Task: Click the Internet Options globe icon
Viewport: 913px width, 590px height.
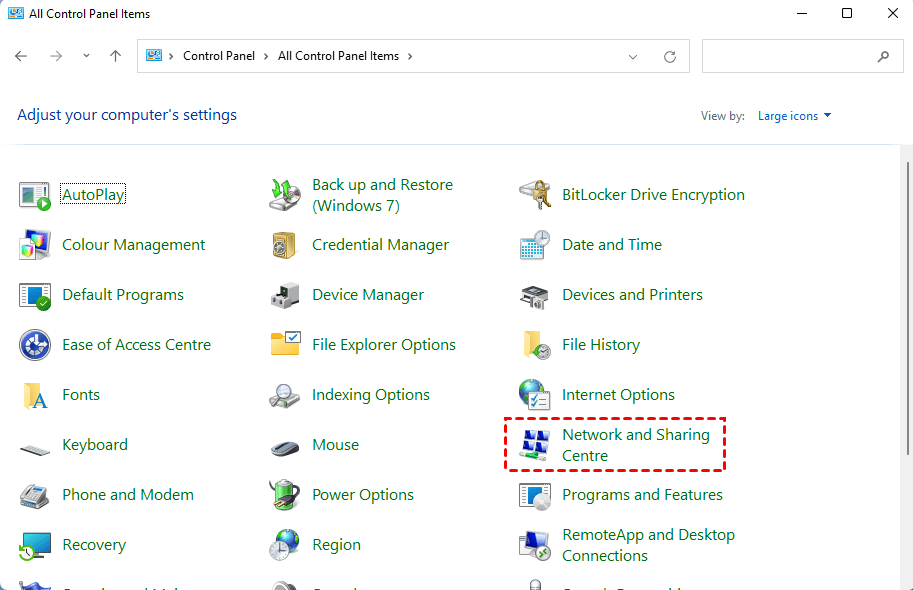Action: [x=535, y=394]
